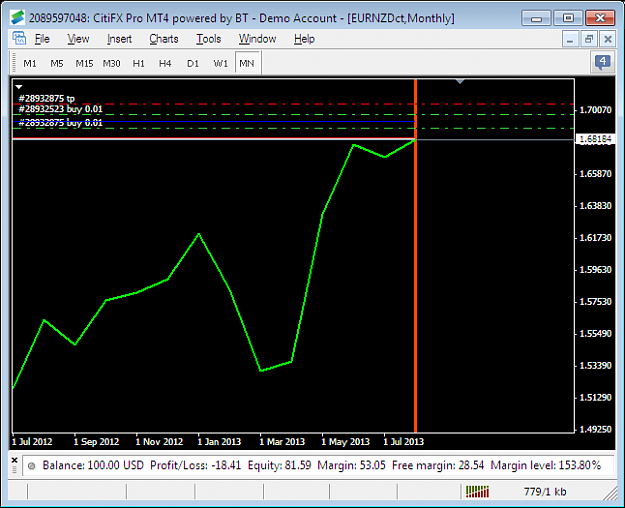Switch to W1 timeframe
The width and height of the screenshot is (625, 508).
tap(220, 63)
